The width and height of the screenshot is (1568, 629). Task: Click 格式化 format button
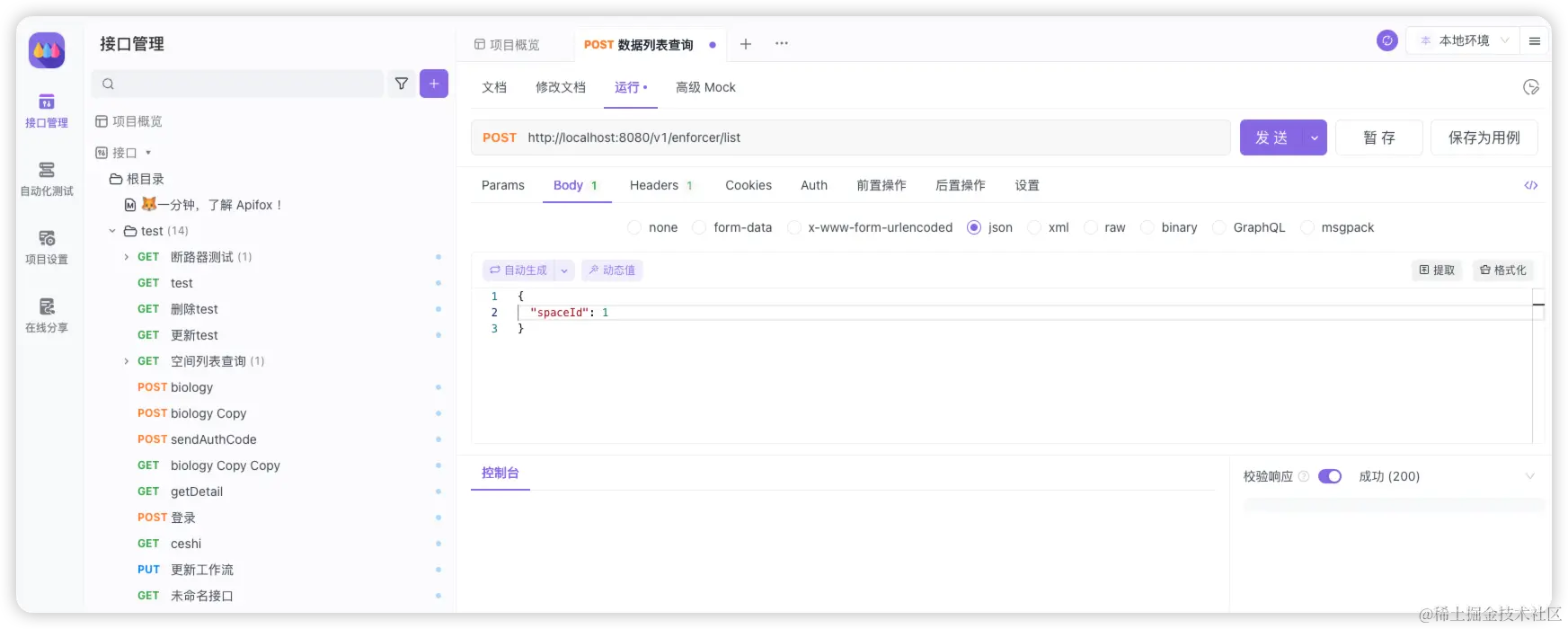[x=1503, y=270]
